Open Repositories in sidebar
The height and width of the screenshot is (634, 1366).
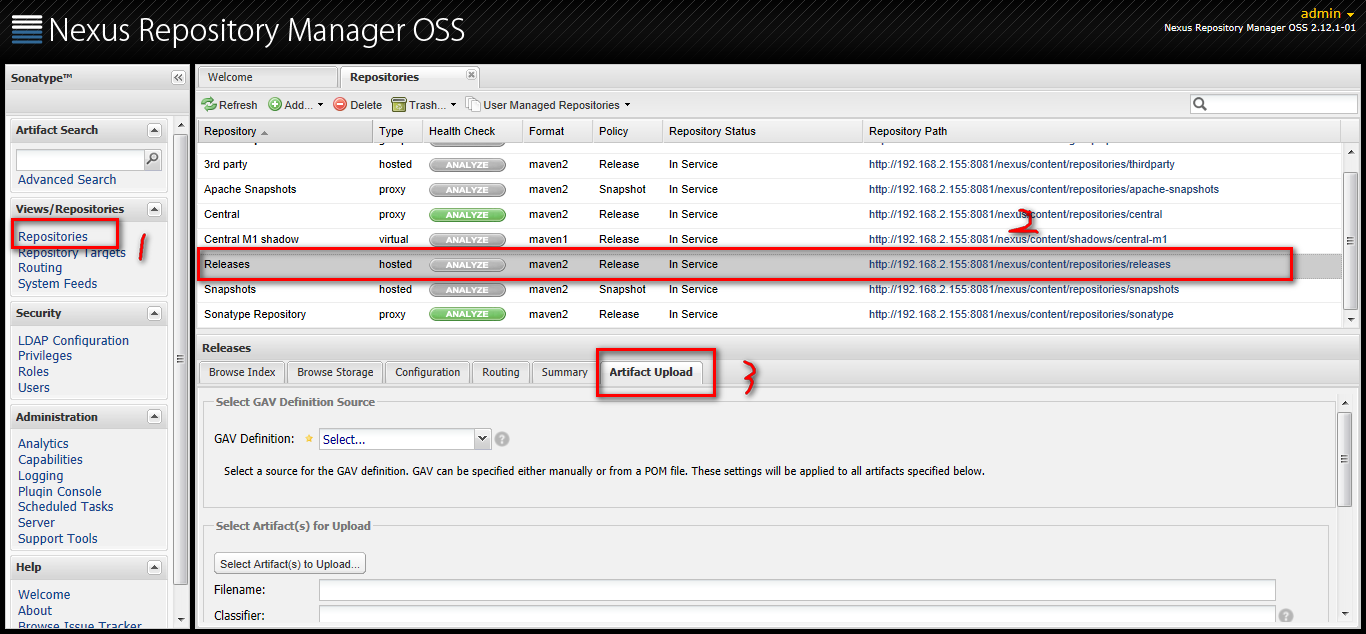53,237
